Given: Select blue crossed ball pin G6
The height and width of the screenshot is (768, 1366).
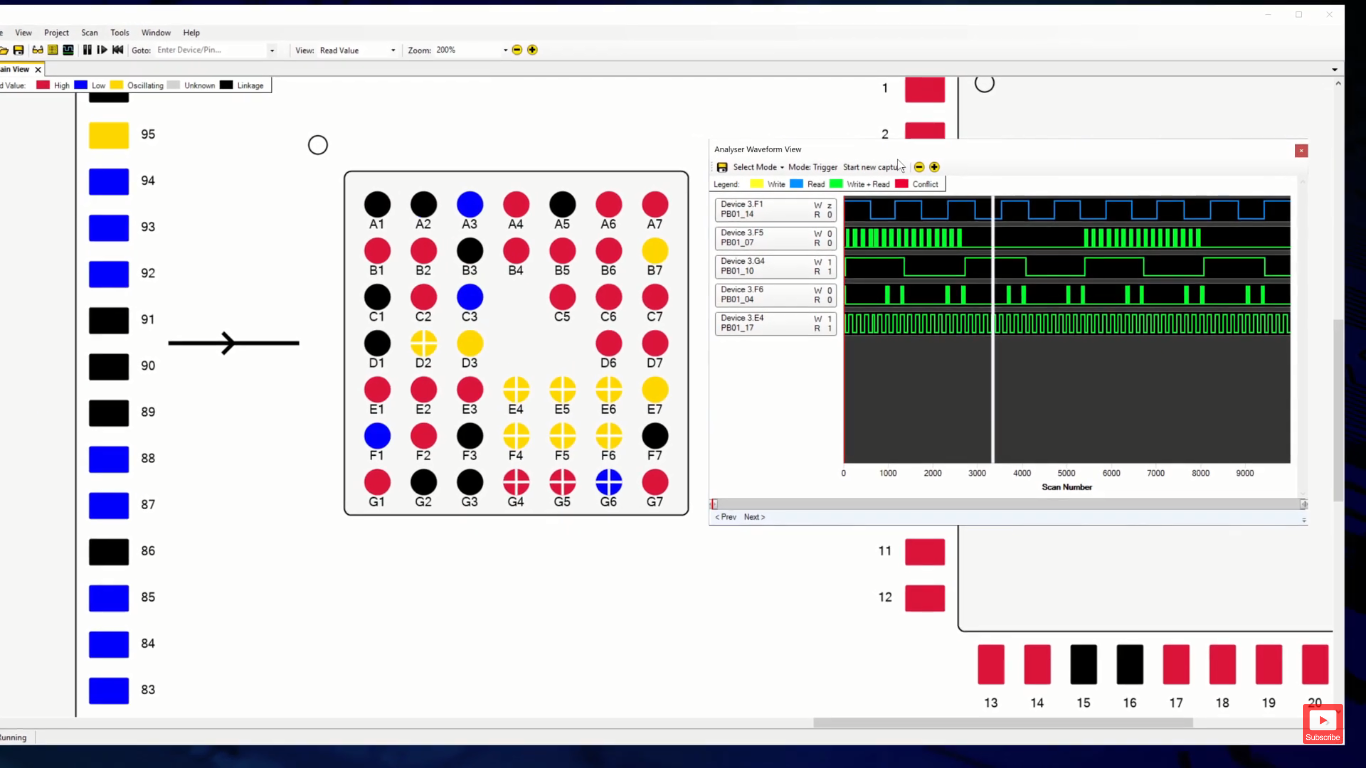Looking at the screenshot, I should pos(609,482).
